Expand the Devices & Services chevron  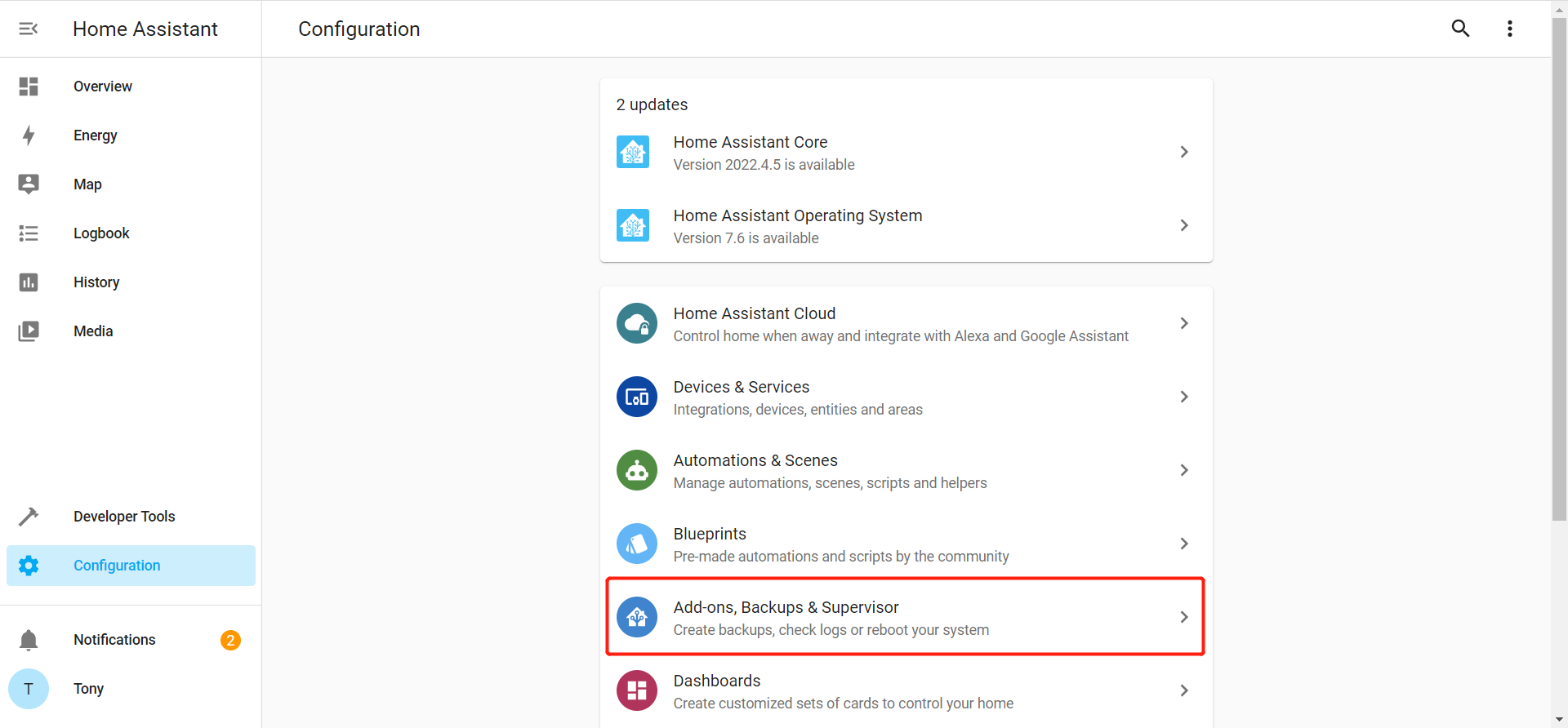[x=1184, y=397]
